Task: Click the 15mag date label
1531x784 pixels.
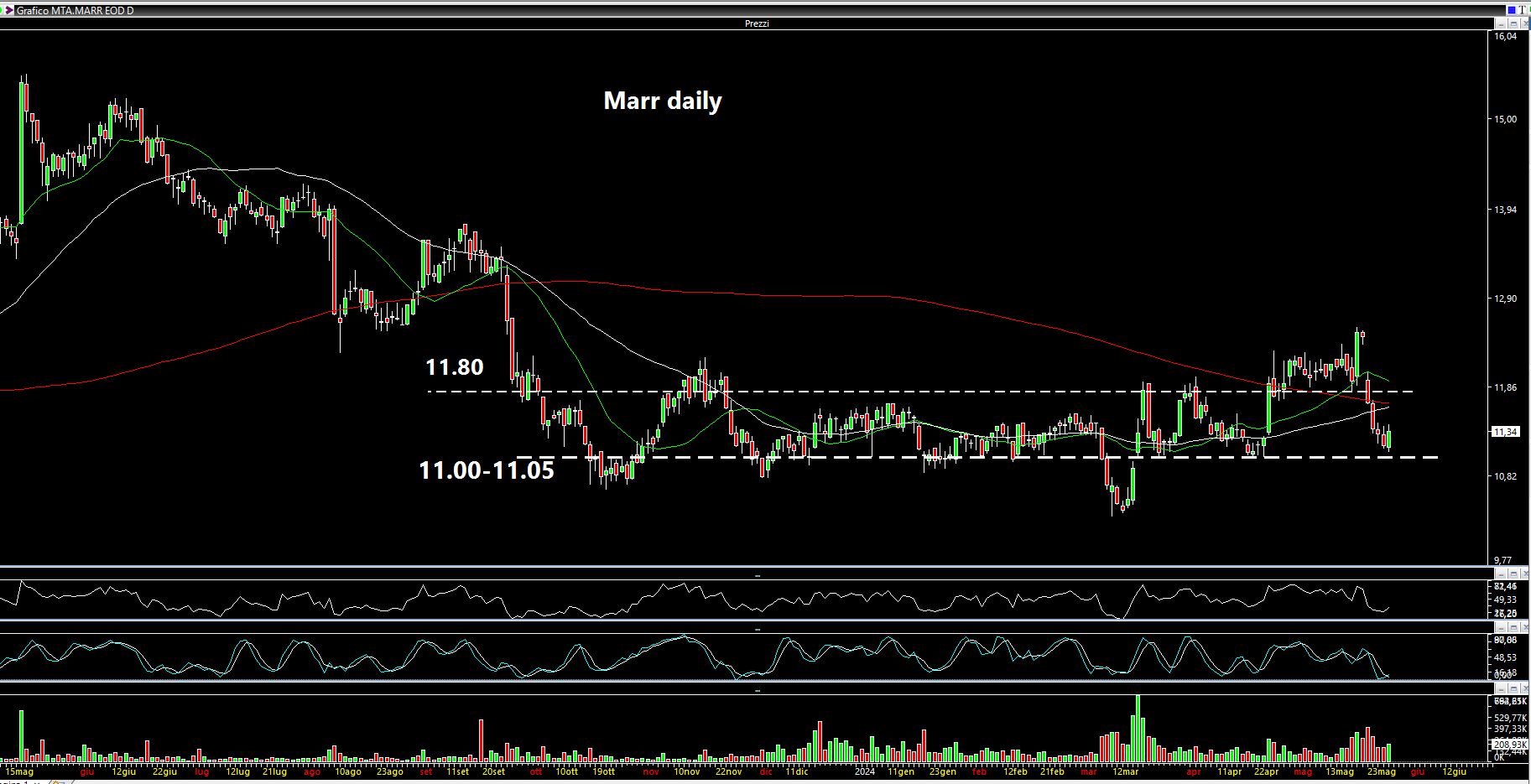Action: (19, 771)
